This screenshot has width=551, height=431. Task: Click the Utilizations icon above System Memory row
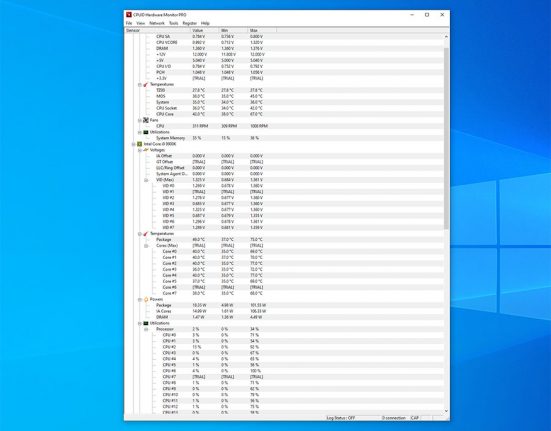(x=146, y=132)
